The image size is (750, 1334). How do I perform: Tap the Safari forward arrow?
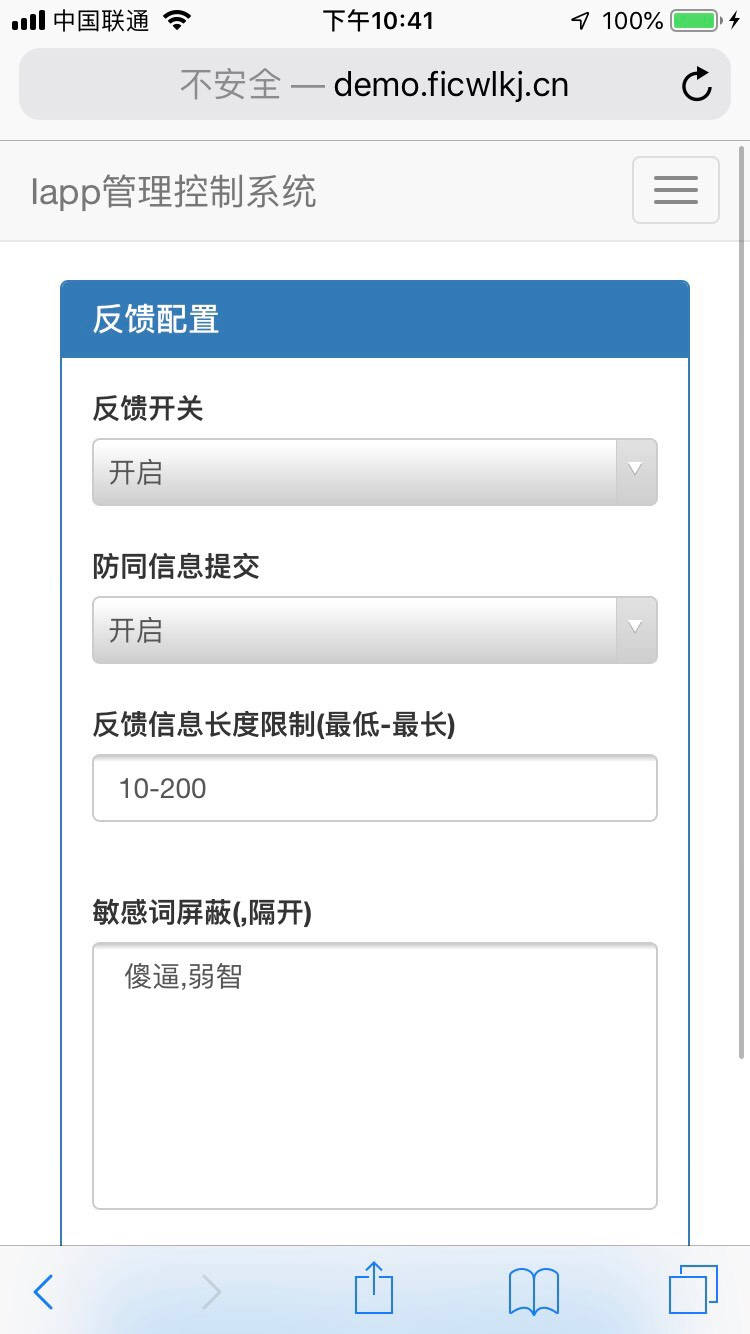click(x=211, y=1292)
